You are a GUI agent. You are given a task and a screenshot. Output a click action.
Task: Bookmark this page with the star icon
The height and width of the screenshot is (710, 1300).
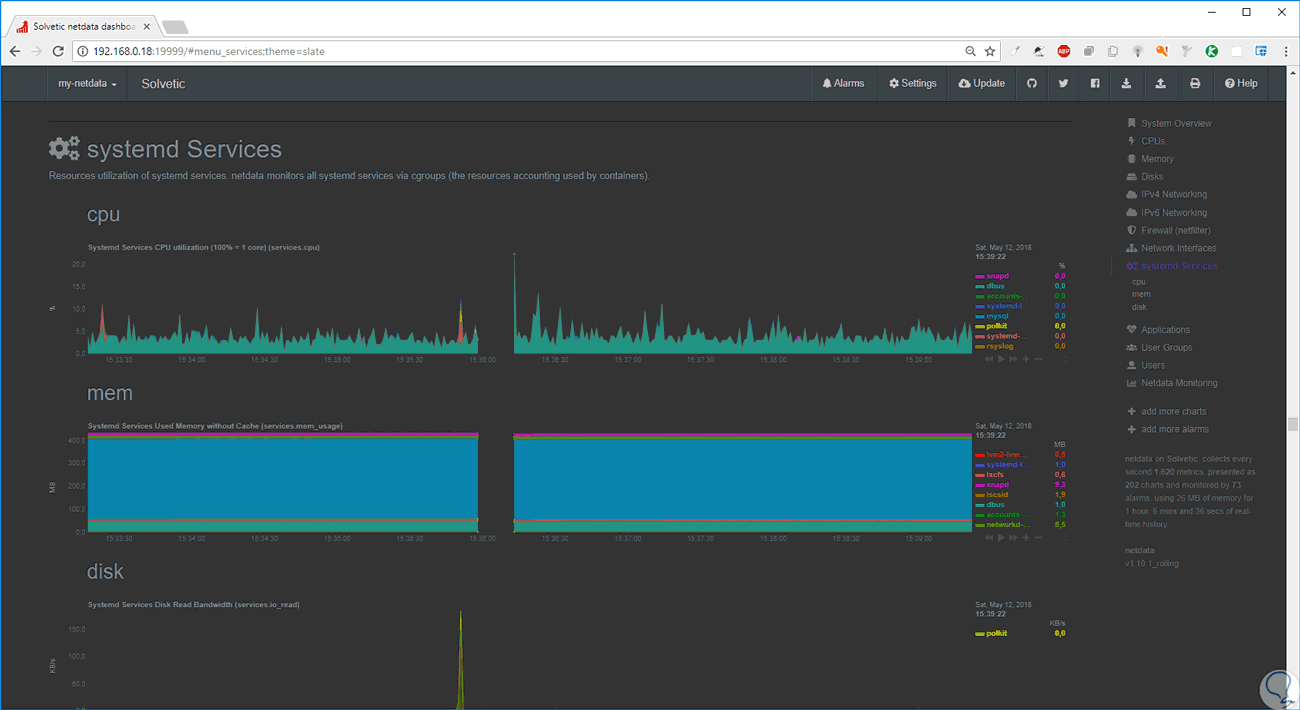(990, 51)
